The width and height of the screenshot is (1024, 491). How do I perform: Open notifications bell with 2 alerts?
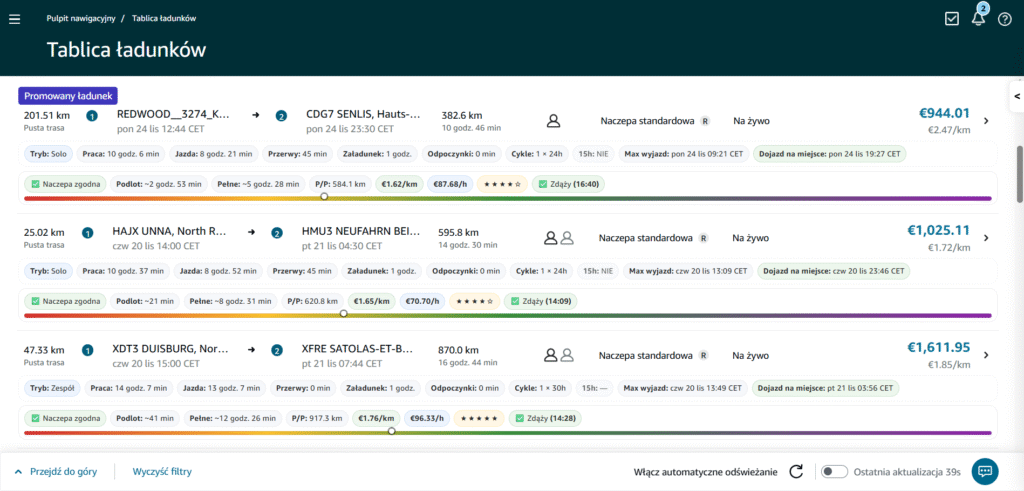tap(978, 18)
